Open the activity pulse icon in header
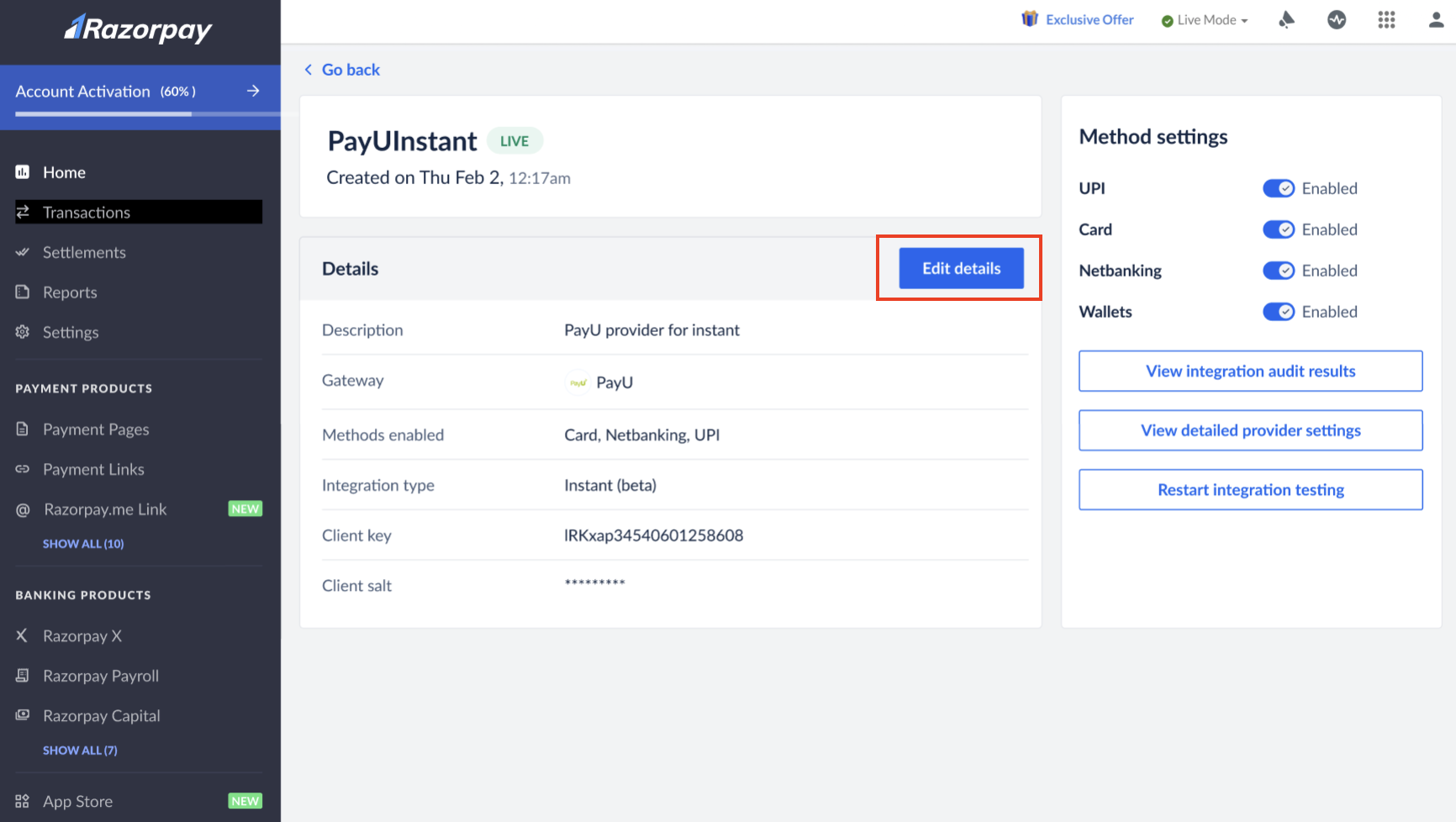This screenshot has height=822, width=1456. 1337,19
